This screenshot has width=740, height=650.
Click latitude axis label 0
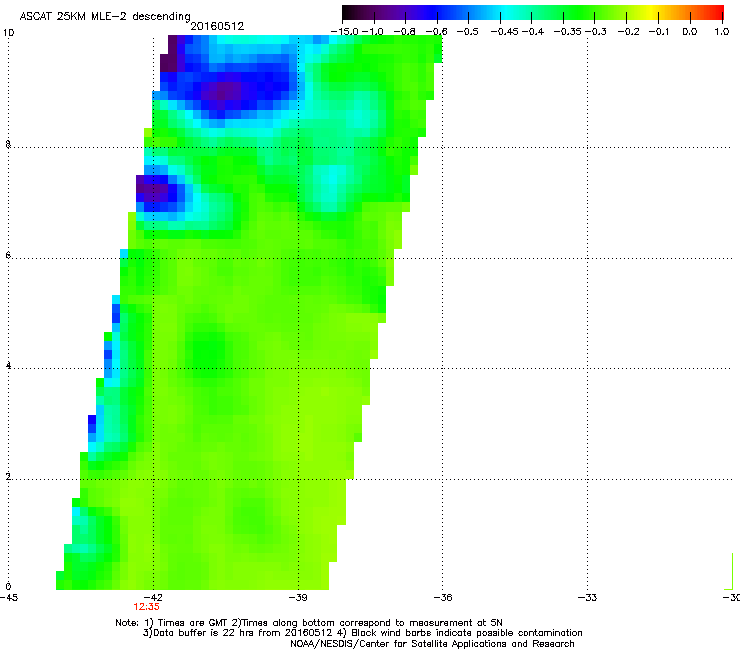pyautogui.click(x=8, y=587)
